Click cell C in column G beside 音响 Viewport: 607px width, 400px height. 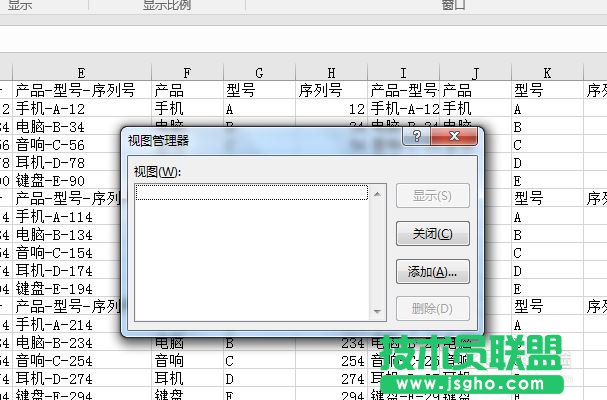pos(259,361)
